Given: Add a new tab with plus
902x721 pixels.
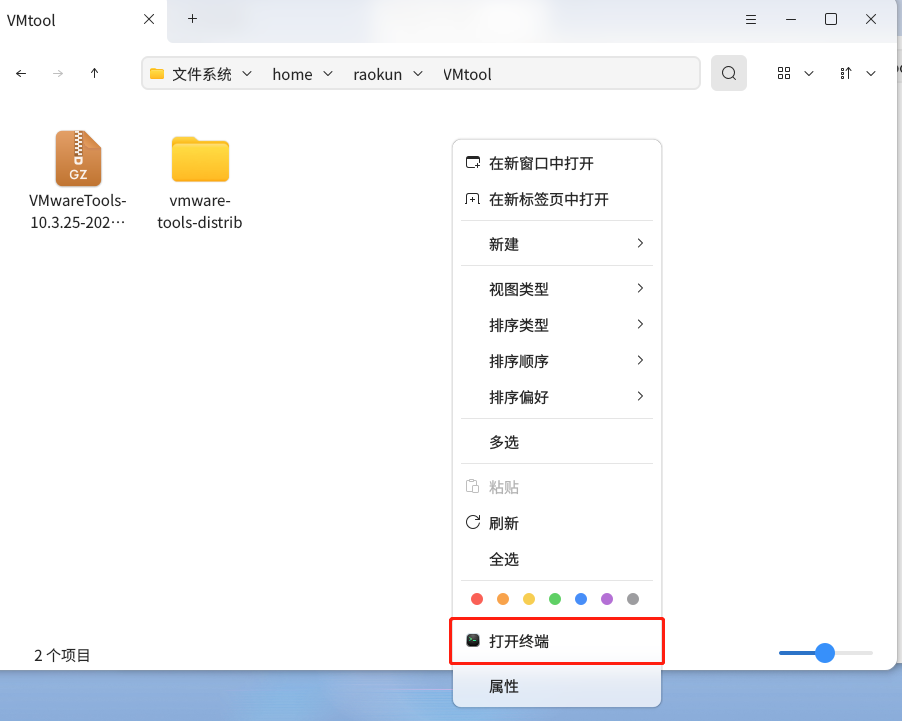Looking at the screenshot, I should [192, 19].
